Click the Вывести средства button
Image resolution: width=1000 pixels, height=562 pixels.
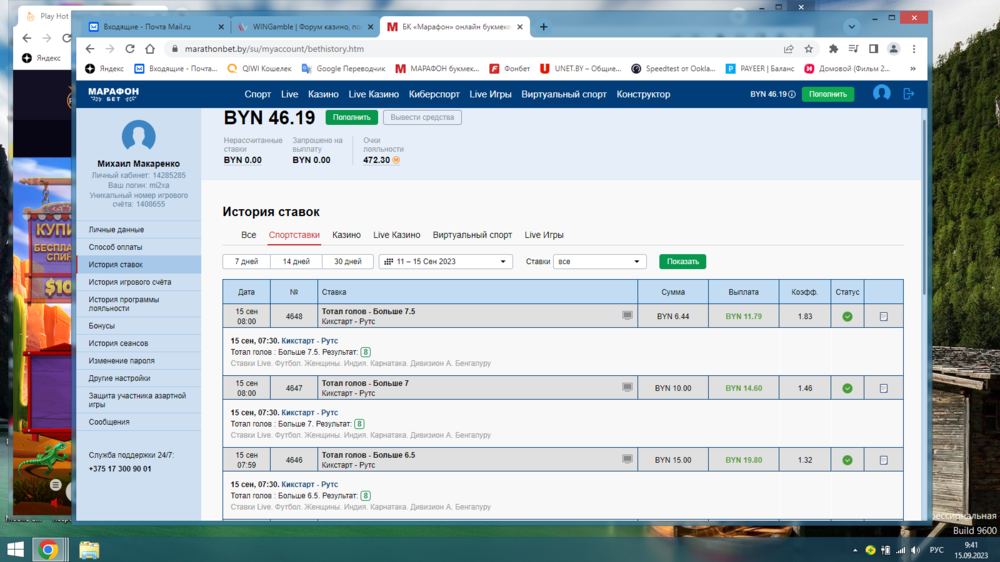click(422, 118)
